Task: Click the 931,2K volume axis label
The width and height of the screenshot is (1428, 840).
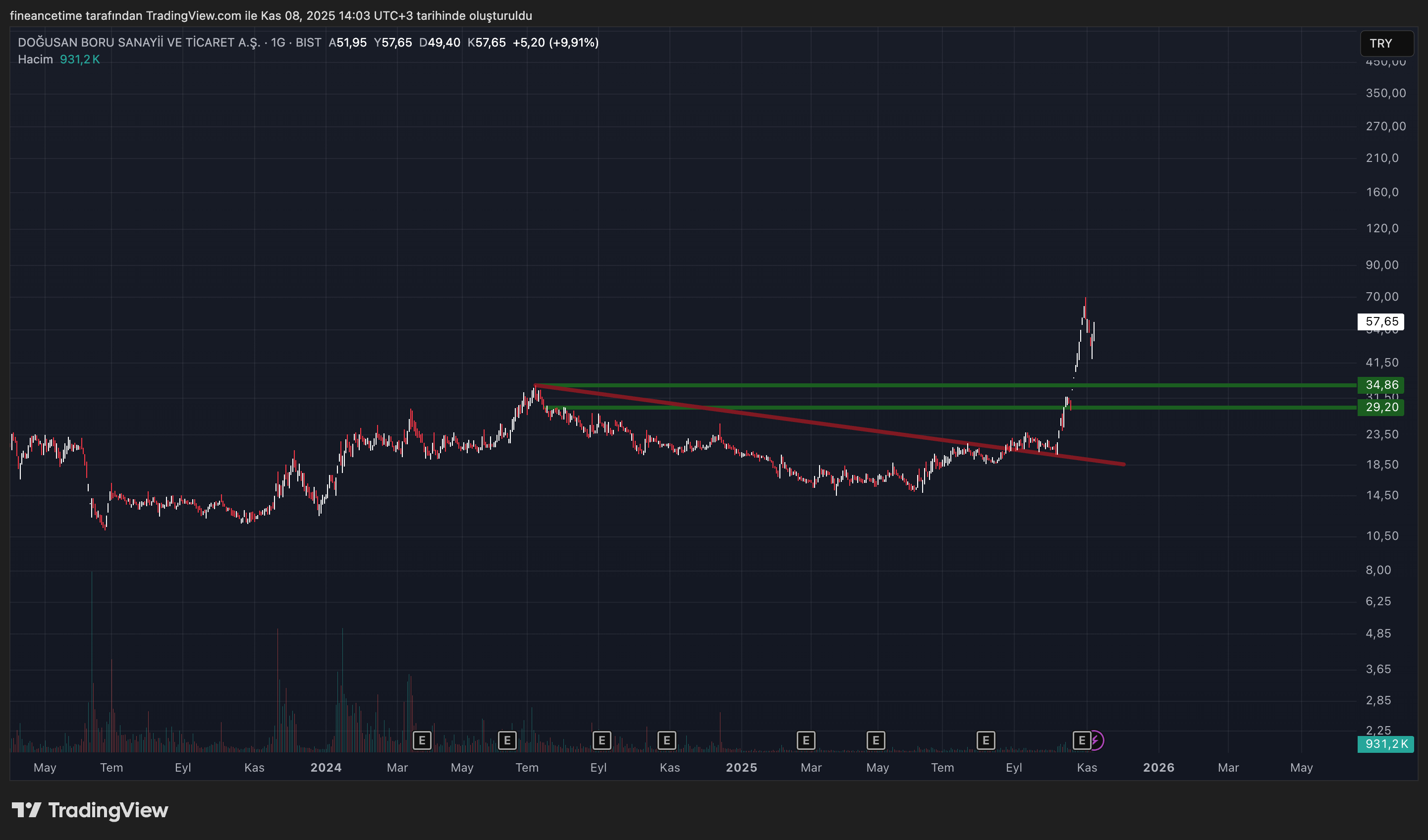Action: (x=1385, y=744)
